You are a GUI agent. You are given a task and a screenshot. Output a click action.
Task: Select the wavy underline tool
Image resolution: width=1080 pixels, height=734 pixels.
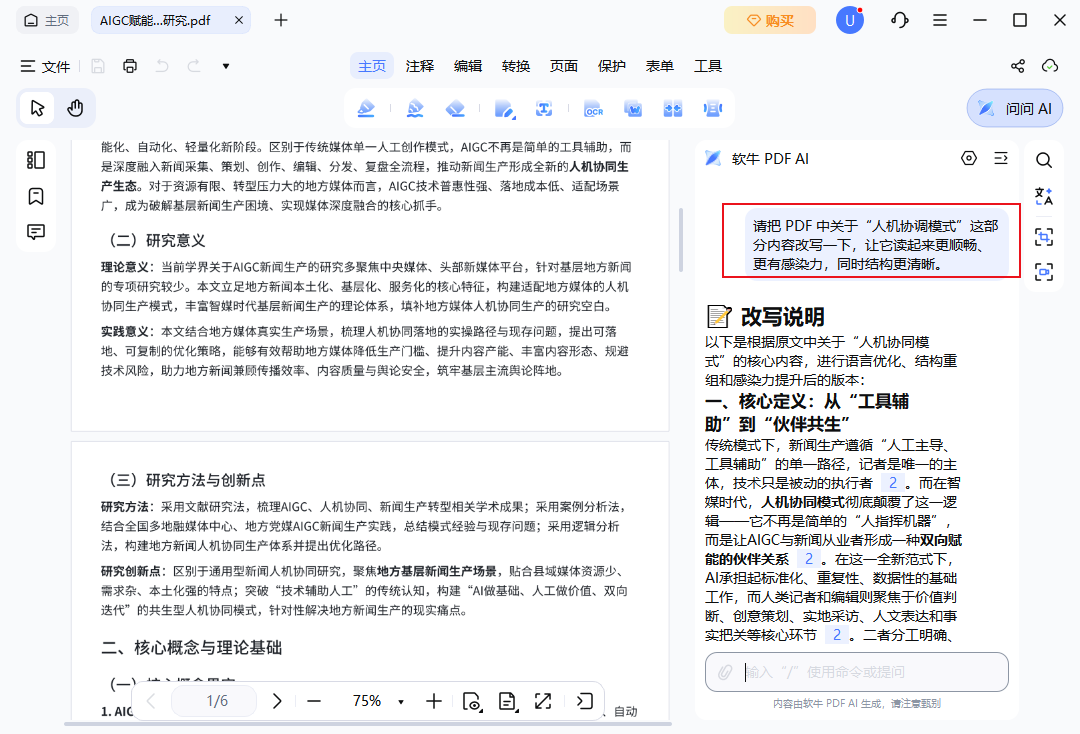click(x=415, y=108)
